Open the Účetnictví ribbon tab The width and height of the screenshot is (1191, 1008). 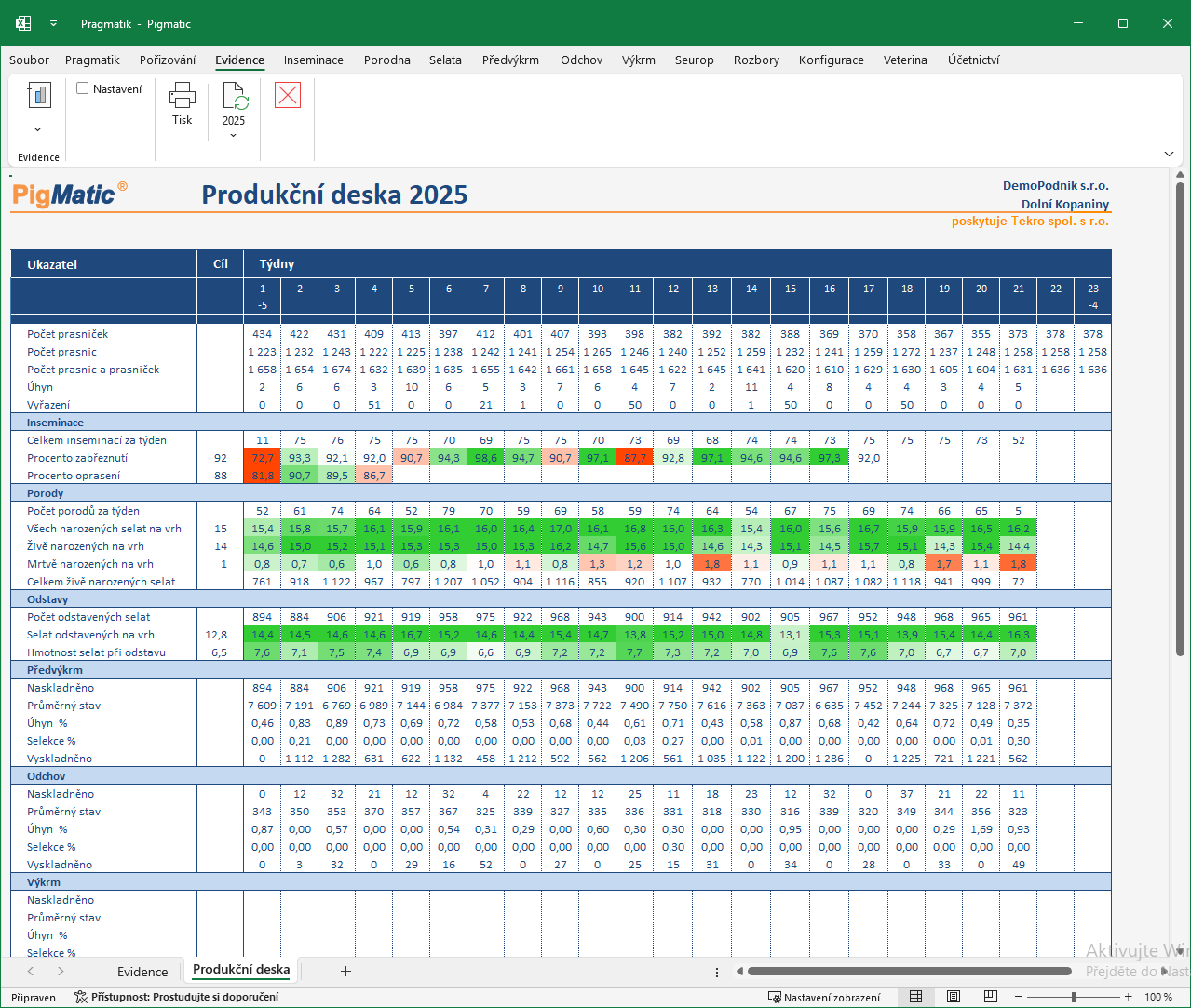tap(974, 60)
